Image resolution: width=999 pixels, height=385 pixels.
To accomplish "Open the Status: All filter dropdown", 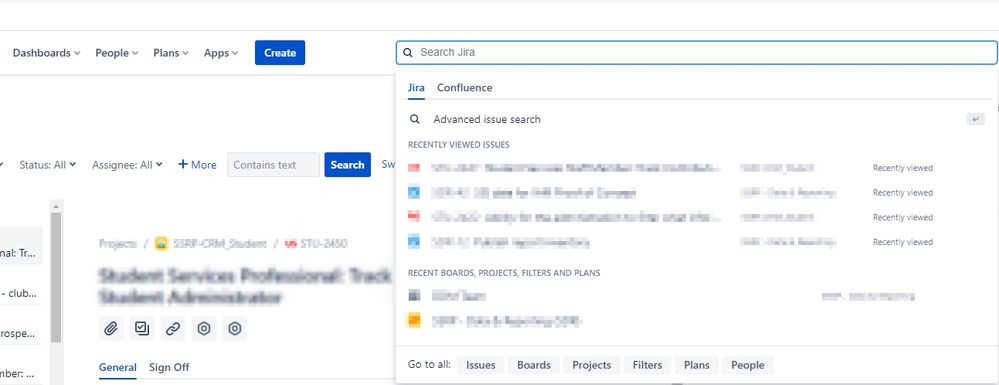I will click(x=48, y=164).
